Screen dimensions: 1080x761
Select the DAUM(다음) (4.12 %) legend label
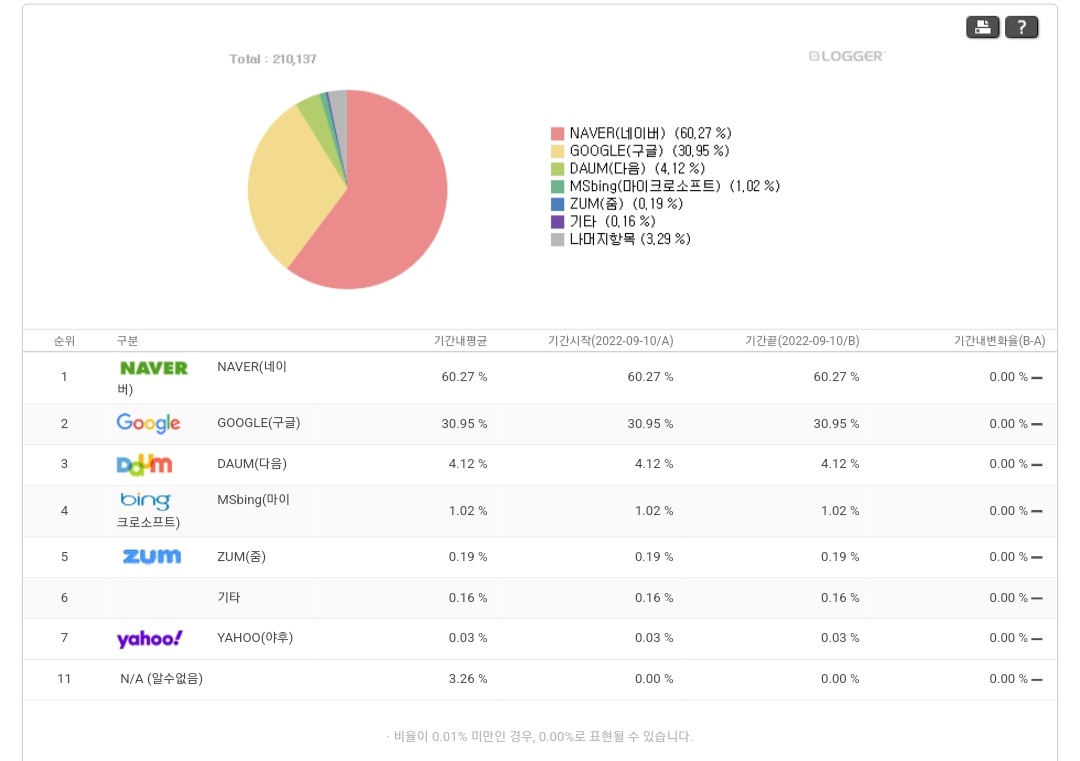[x=637, y=169]
